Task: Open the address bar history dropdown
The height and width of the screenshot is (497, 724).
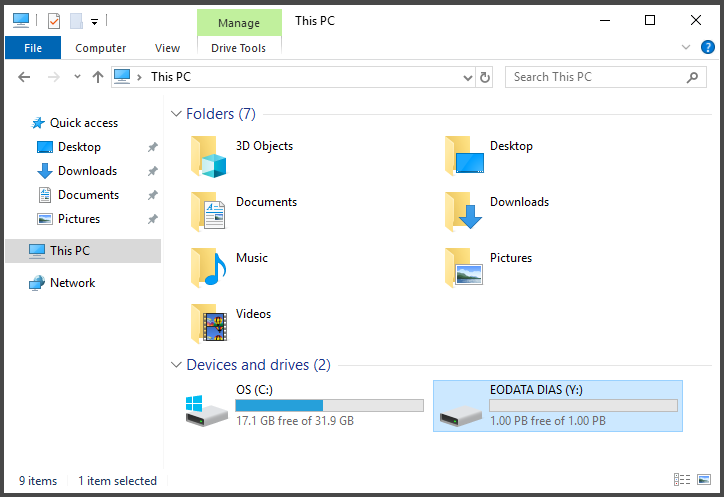Action: (x=468, y=78)
